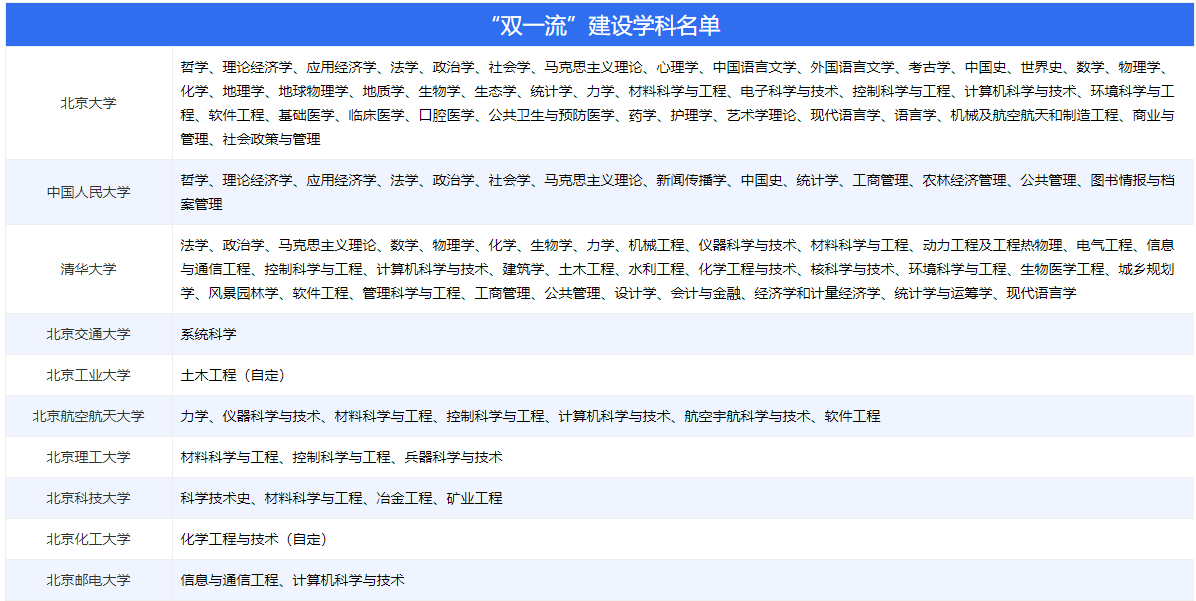Click 机械及航空航天和制造工程 in 北京大学 row
1196x601 pixels.
pyautogui.click(x=1034, y=116)
